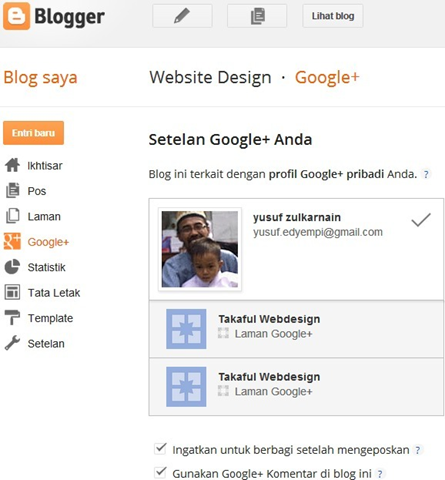
Task: Select the first Takaful Webdesign page
Action: point(296,329)
